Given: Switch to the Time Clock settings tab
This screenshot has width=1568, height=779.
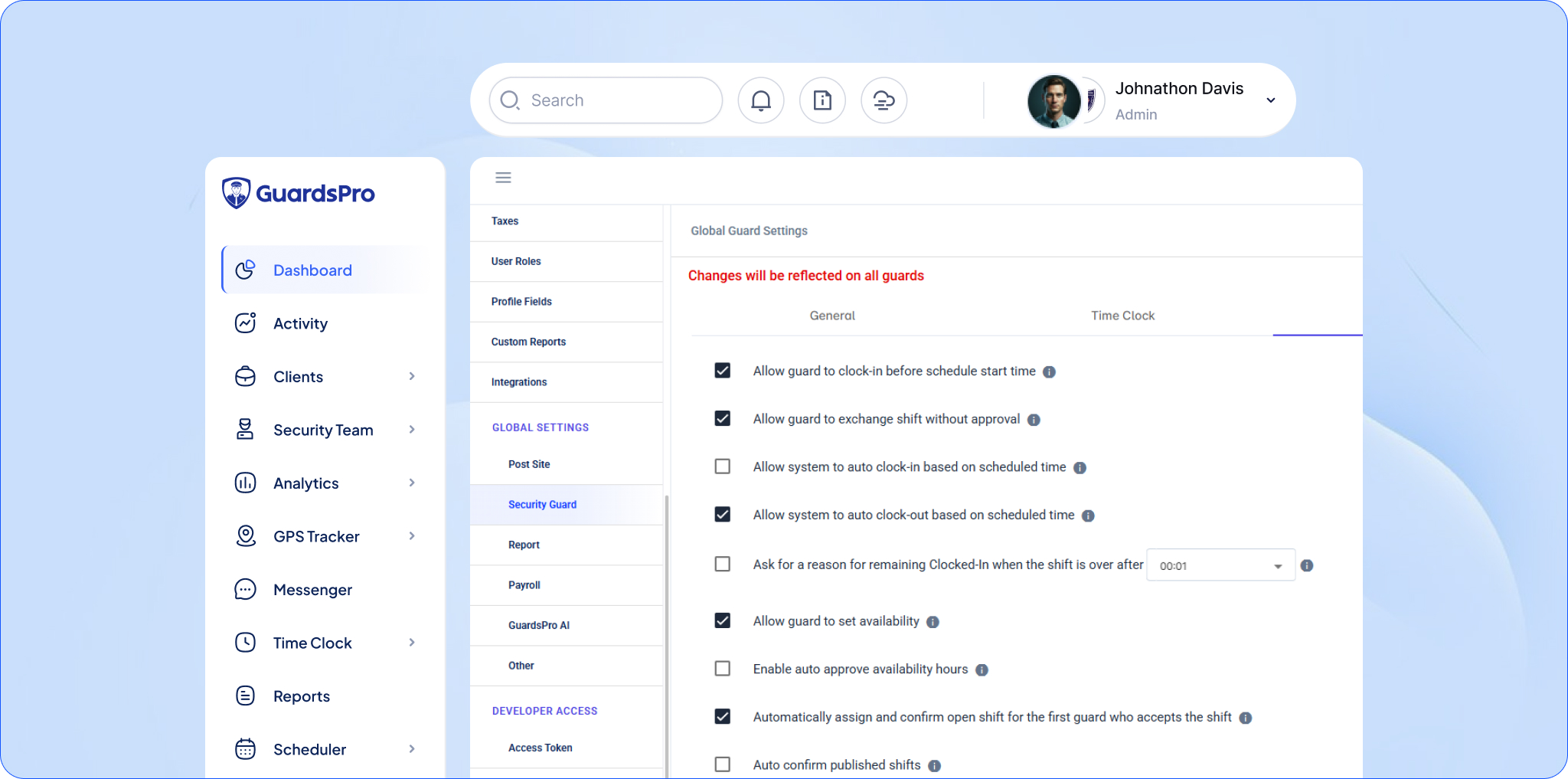Looking at the screenshot, I should click(x=1122, y=316).
